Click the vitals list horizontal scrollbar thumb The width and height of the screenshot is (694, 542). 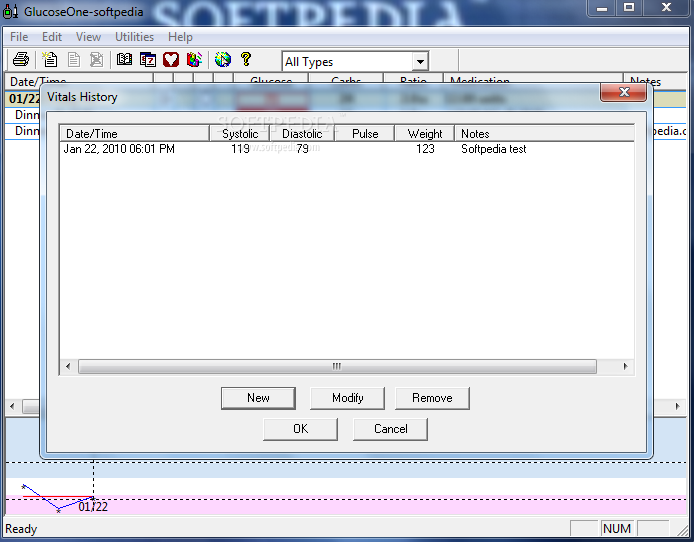337,366
